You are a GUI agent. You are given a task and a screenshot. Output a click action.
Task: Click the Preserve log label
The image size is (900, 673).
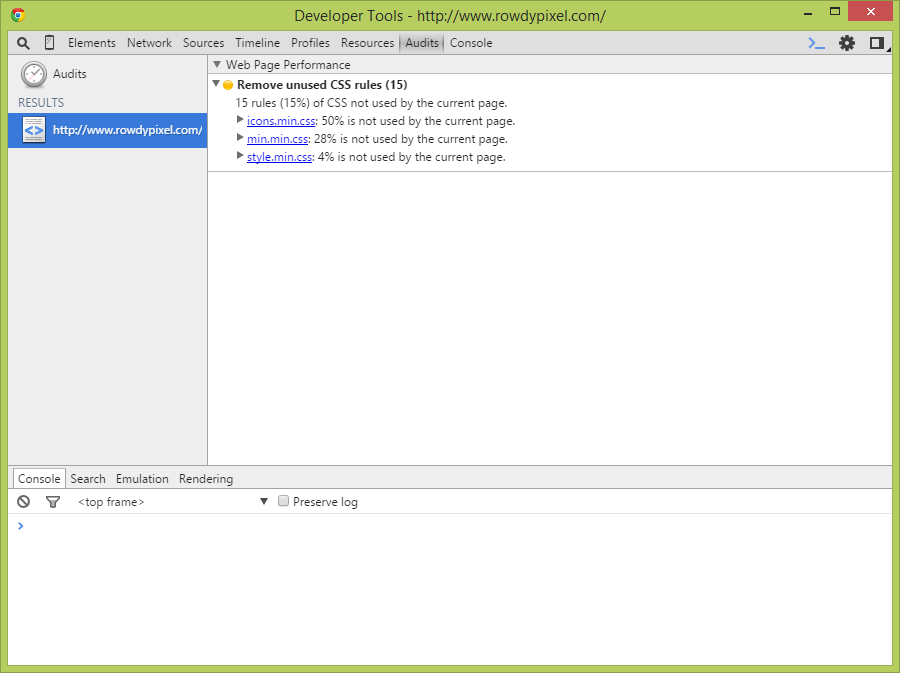tap(325, 502)
